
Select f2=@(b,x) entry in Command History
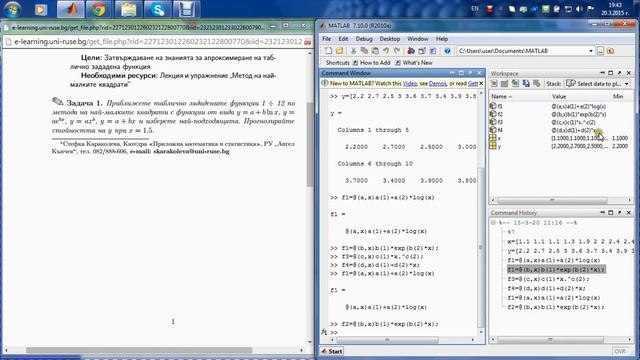(x=556, y=307)
